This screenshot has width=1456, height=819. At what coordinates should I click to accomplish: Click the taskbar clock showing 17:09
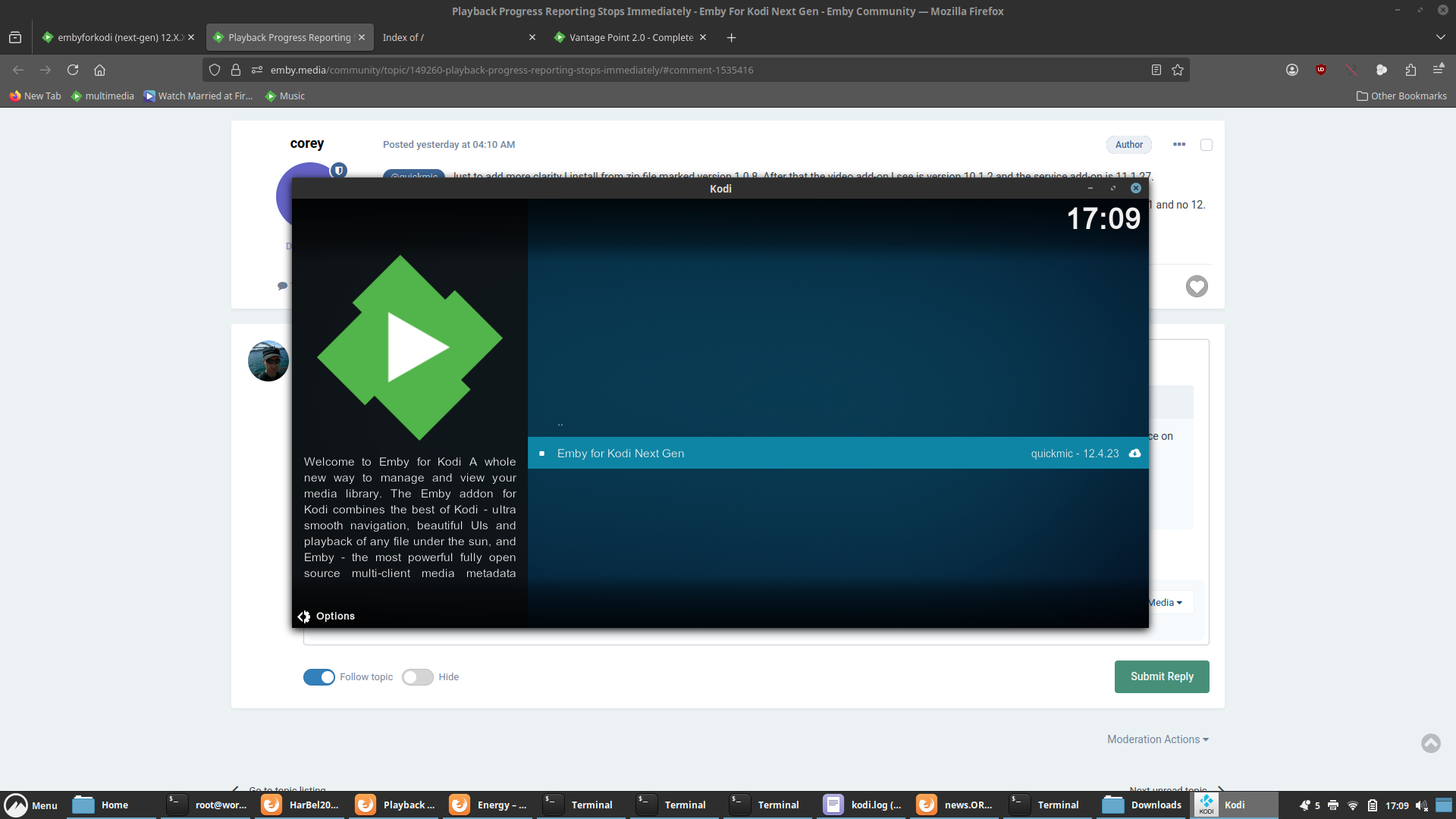(1397, 805)
